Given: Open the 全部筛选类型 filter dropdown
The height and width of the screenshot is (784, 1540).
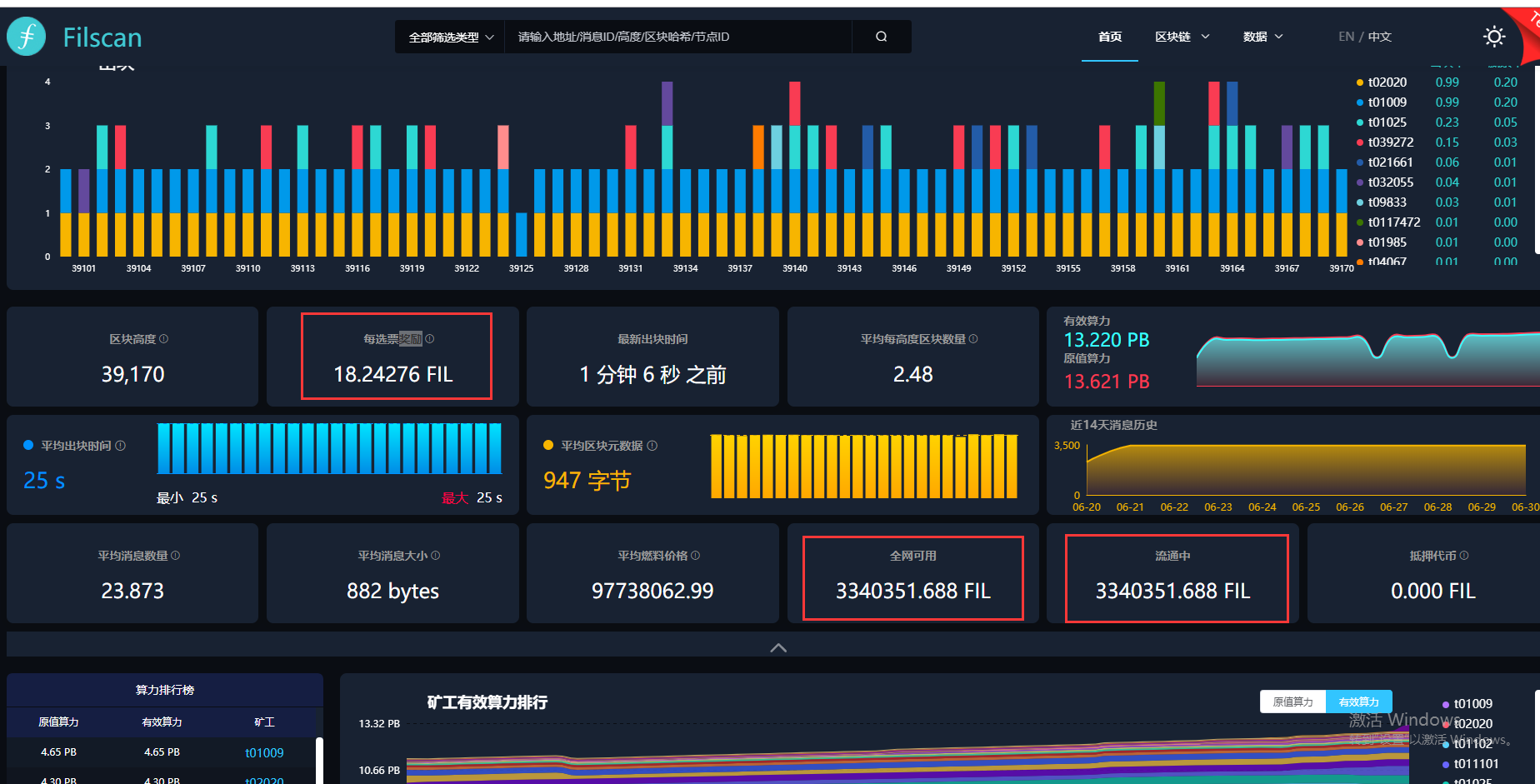Looking at the screenshot, I should (x=451, y=37).
